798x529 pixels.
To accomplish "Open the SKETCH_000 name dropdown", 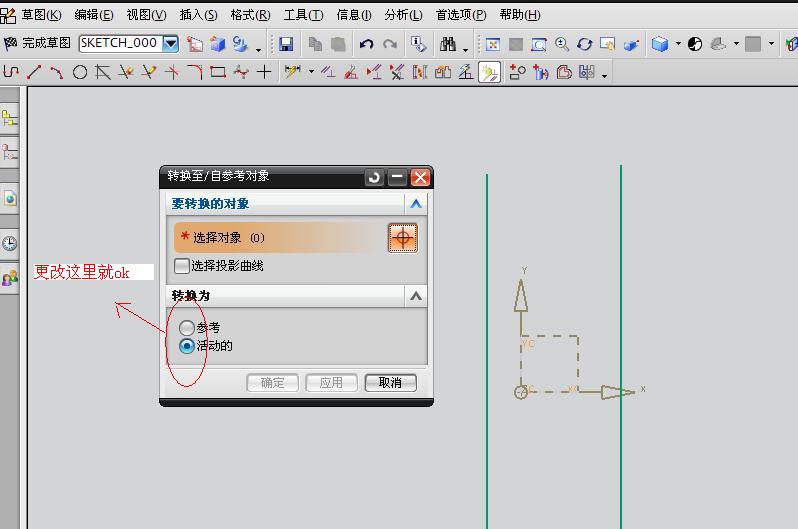I will pos(170,44).
